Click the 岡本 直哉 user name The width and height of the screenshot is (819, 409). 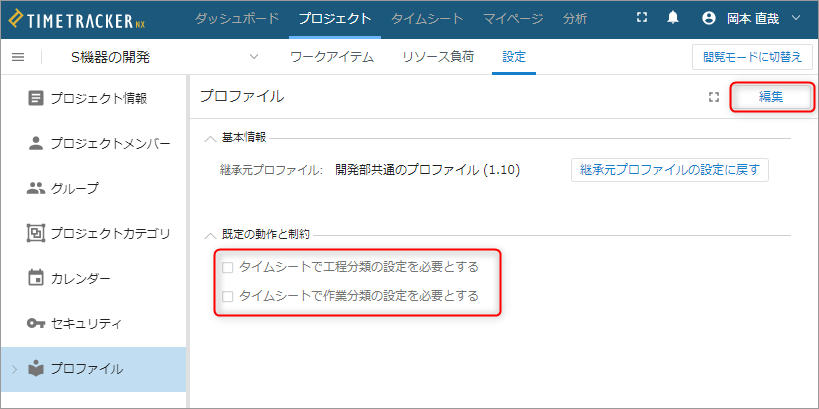pyautogui.click(x=753, y=19)
